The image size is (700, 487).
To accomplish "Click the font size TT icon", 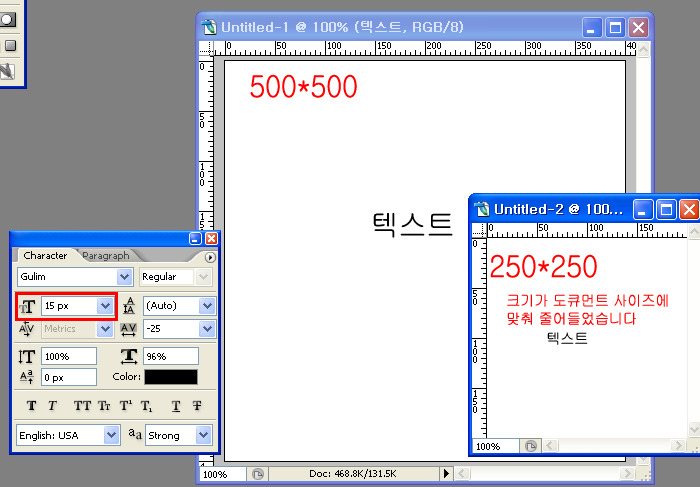I will pyautogui.click(x=27, y=307).
